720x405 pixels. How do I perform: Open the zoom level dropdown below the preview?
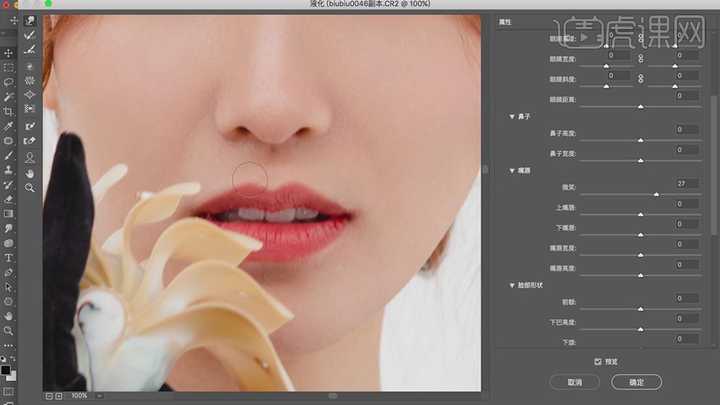click(100, 395)
